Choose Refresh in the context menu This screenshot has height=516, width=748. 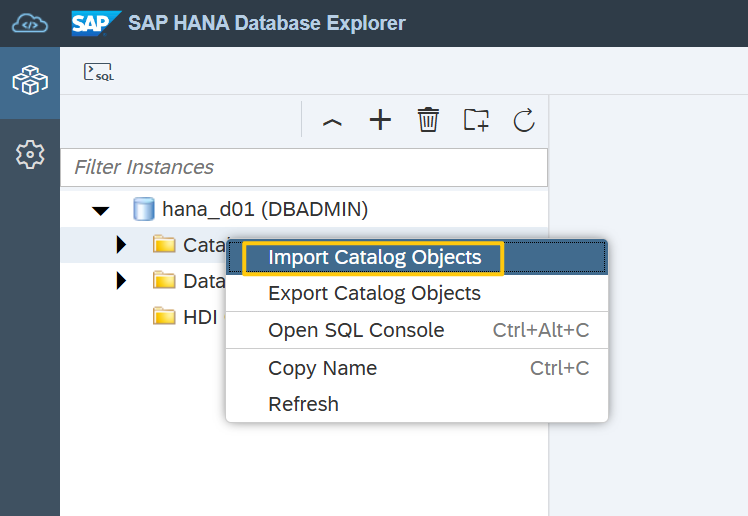(x=417, y=404)
